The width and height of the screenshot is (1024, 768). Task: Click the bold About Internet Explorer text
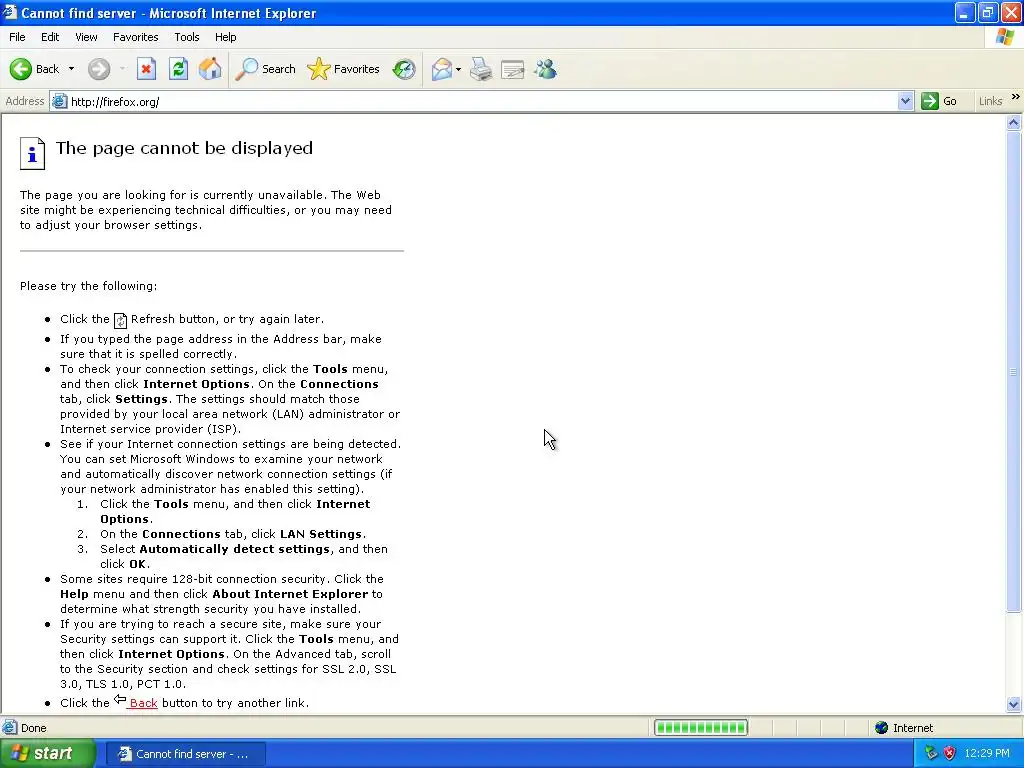tap(290, 594)
